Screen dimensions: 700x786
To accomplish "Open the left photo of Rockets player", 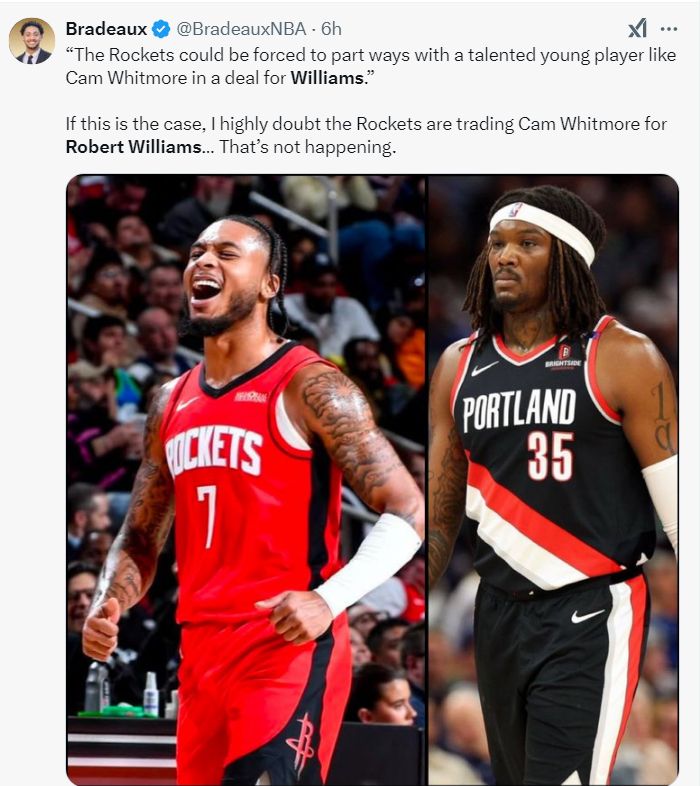I will 246,480.
